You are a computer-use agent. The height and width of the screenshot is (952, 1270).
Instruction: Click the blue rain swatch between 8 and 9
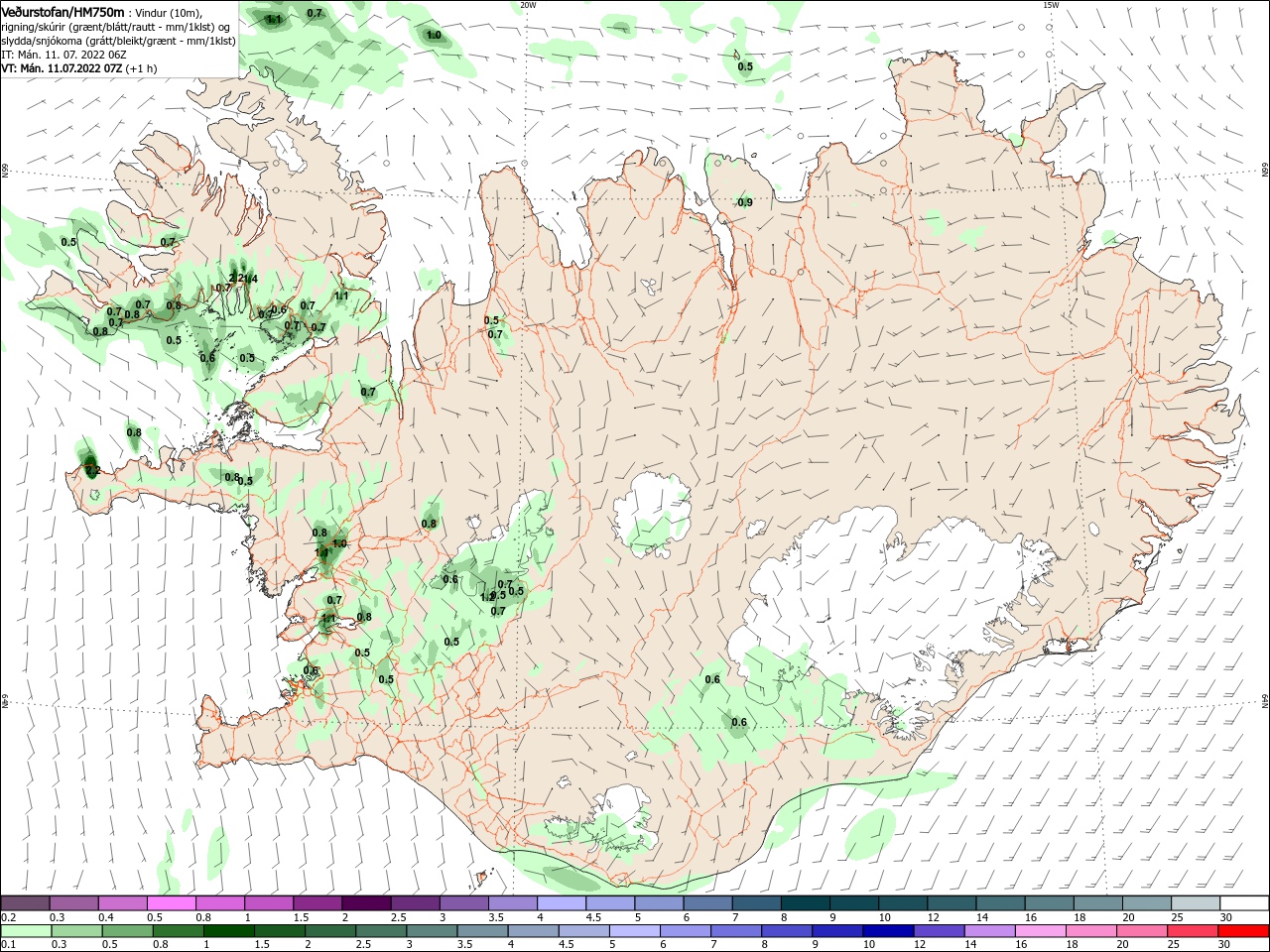pyautogui.click(x=789, y=931)
